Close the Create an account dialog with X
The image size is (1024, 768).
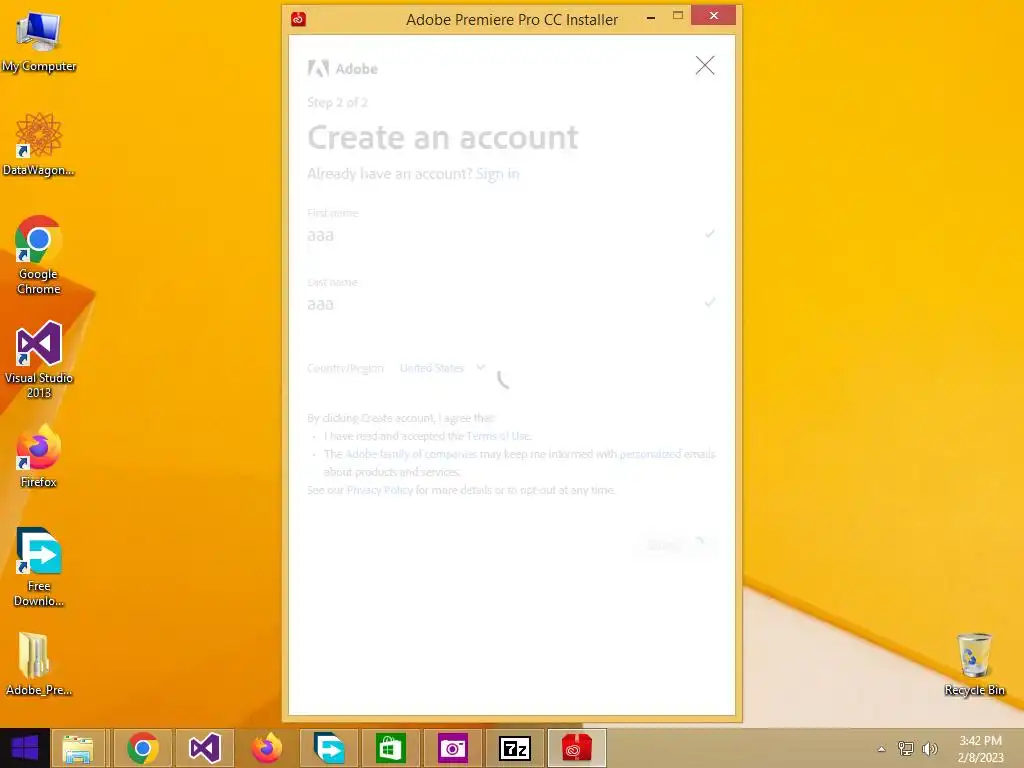tap(705, 65)
